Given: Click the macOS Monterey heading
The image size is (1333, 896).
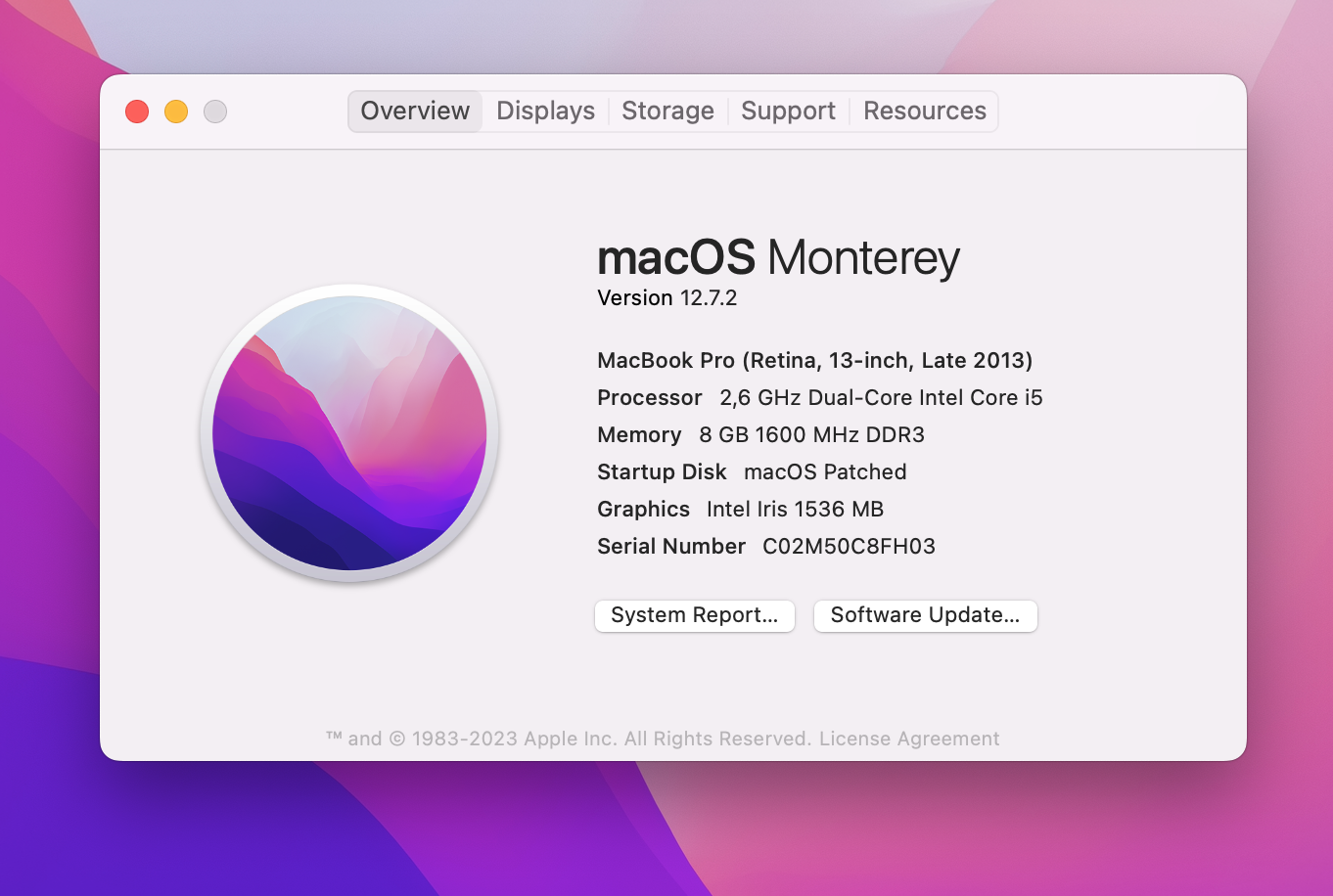Looking at the screenshot, I should click(x=778, y=257).
